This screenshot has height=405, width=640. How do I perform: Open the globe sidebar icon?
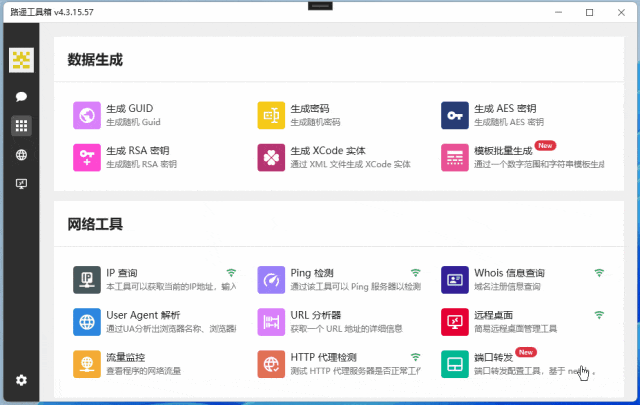click(x=21, y=155)
